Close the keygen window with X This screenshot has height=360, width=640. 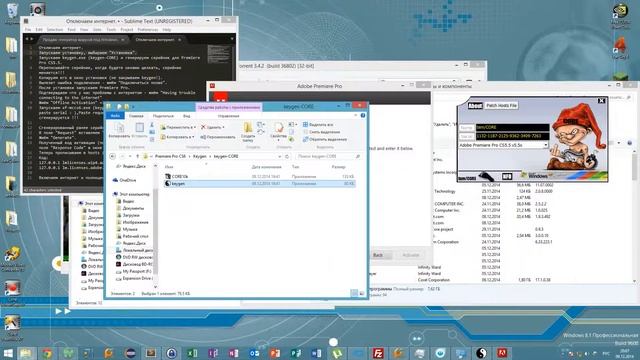pos(601,100)
